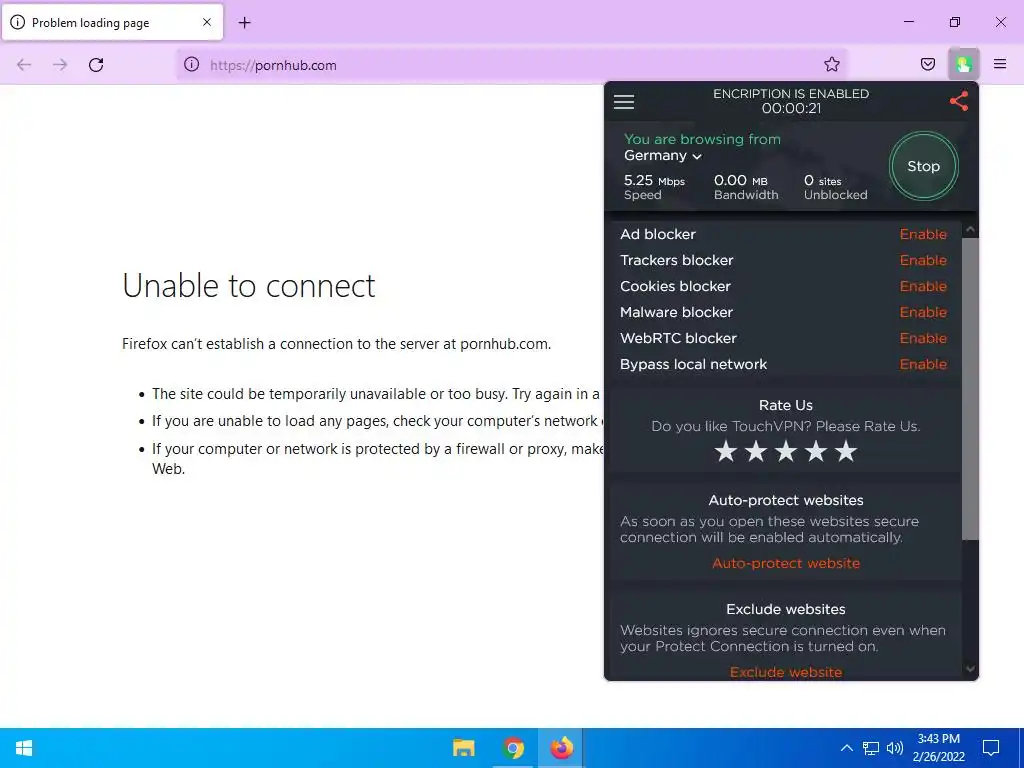Enable the WebRTC blocker
The width and height of the screenshot is (1024, 768).
click(923, 338)
